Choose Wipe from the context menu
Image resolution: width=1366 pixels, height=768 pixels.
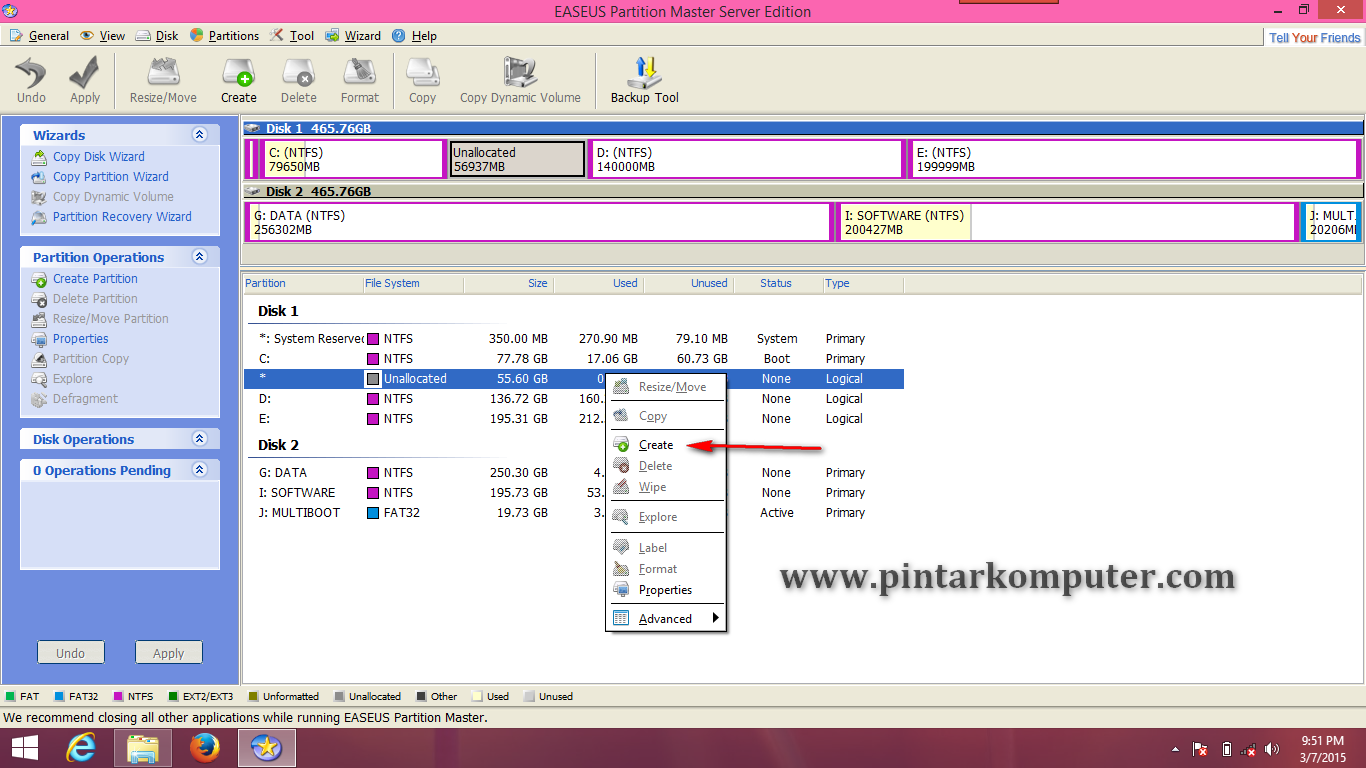[652, 487]
